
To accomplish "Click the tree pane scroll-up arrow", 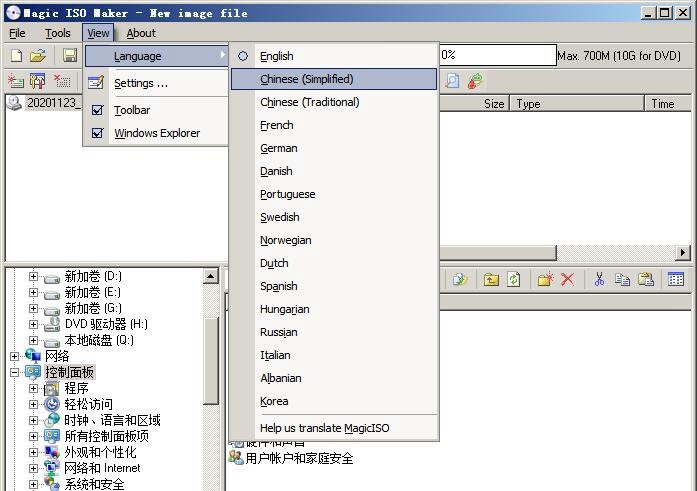I will pyautogui.click(x=211, y=276).
